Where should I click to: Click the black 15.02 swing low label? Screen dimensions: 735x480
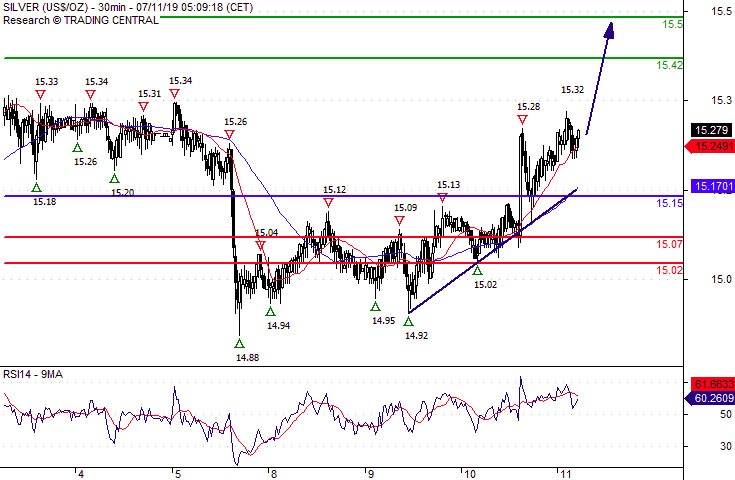[x=485, y=285]
